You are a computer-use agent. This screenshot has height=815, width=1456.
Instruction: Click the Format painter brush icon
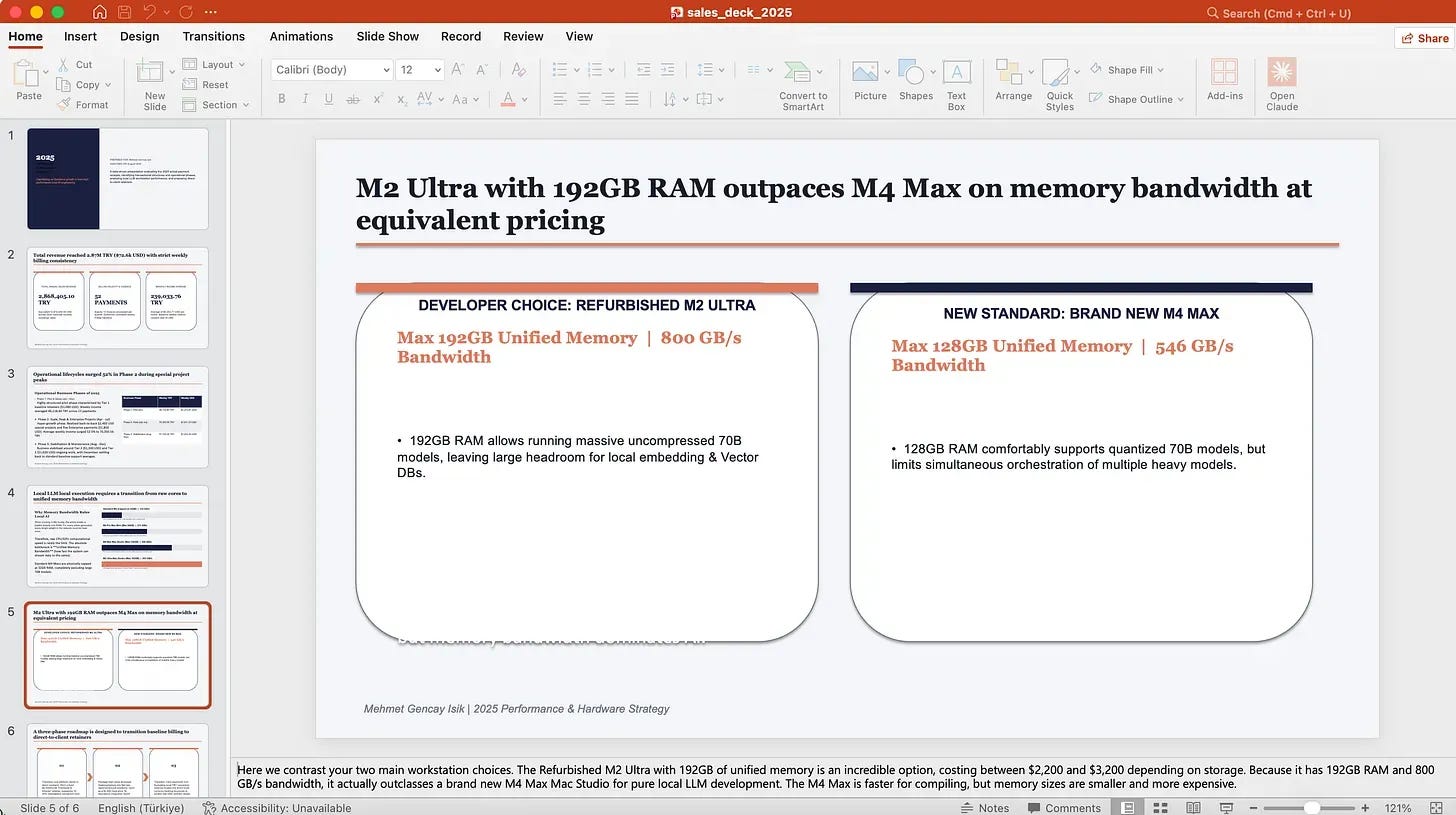coord(64,104)
